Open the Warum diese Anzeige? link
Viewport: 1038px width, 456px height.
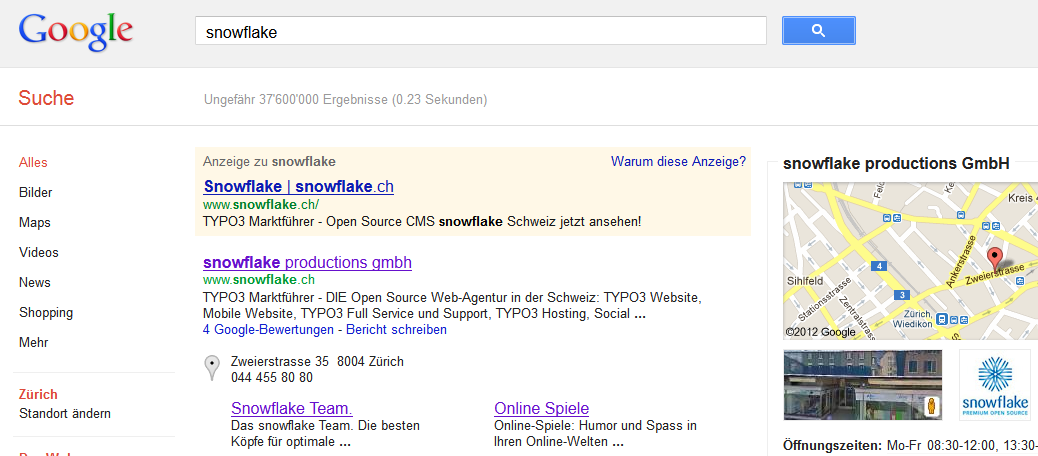tap(678, 161)
